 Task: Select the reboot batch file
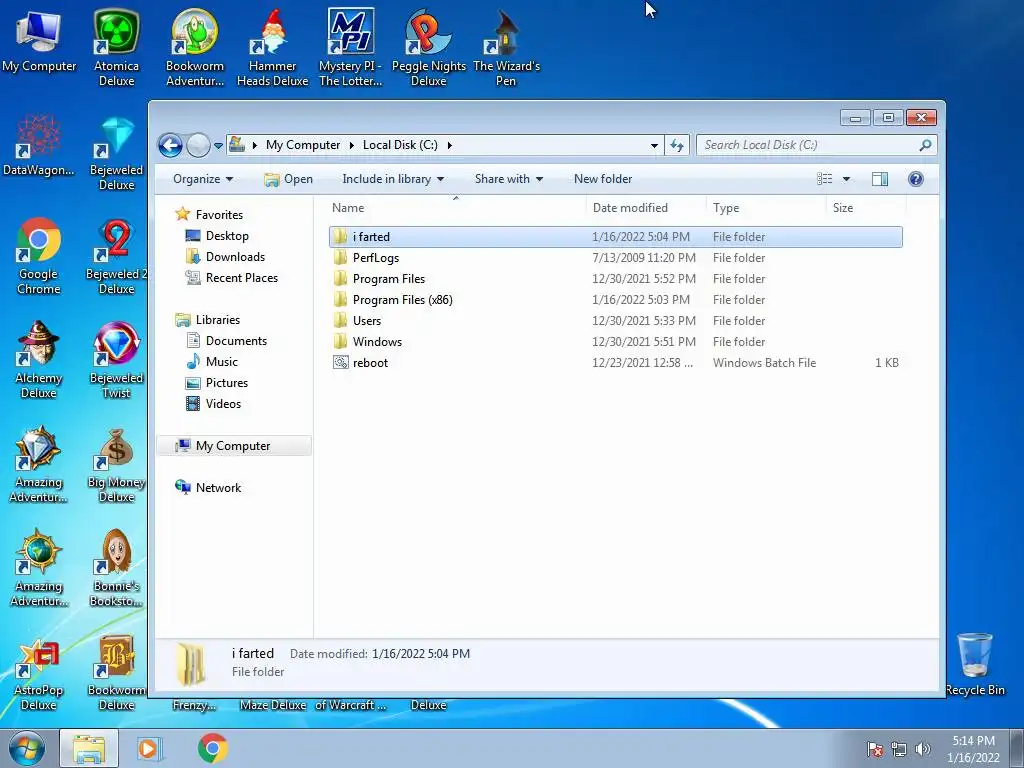click(616, 362)
